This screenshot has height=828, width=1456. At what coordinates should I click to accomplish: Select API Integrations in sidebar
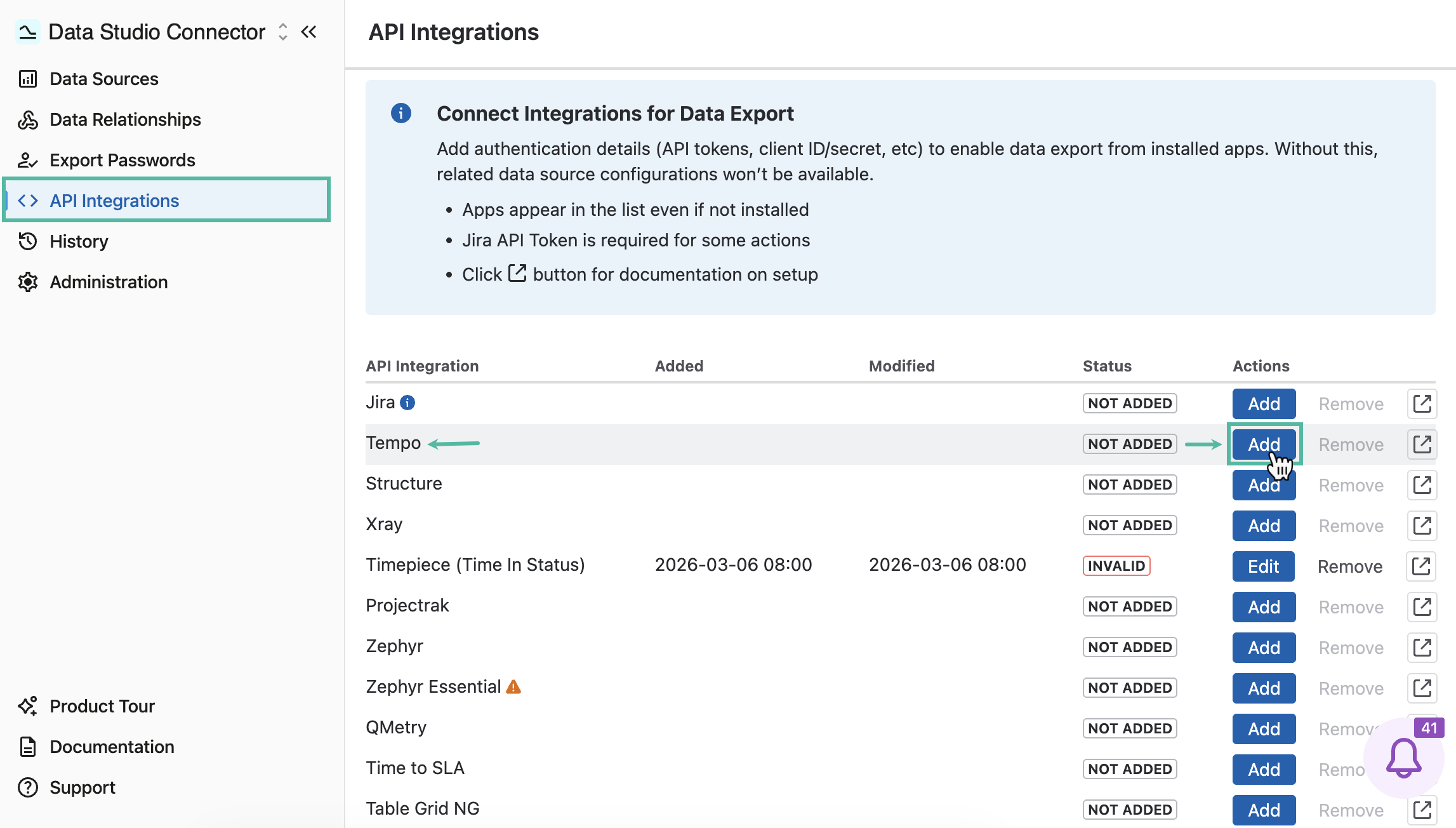pyautogui.click(x=166, y=201)
